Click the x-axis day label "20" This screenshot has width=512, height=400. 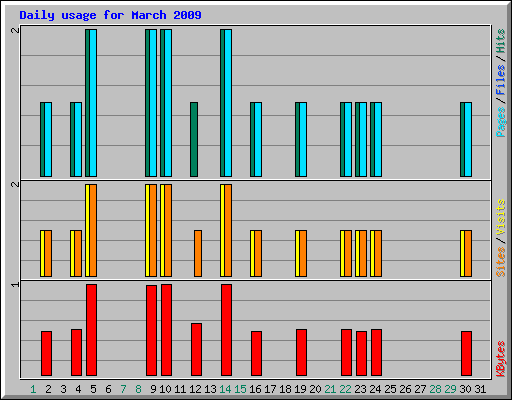(315, 389)
